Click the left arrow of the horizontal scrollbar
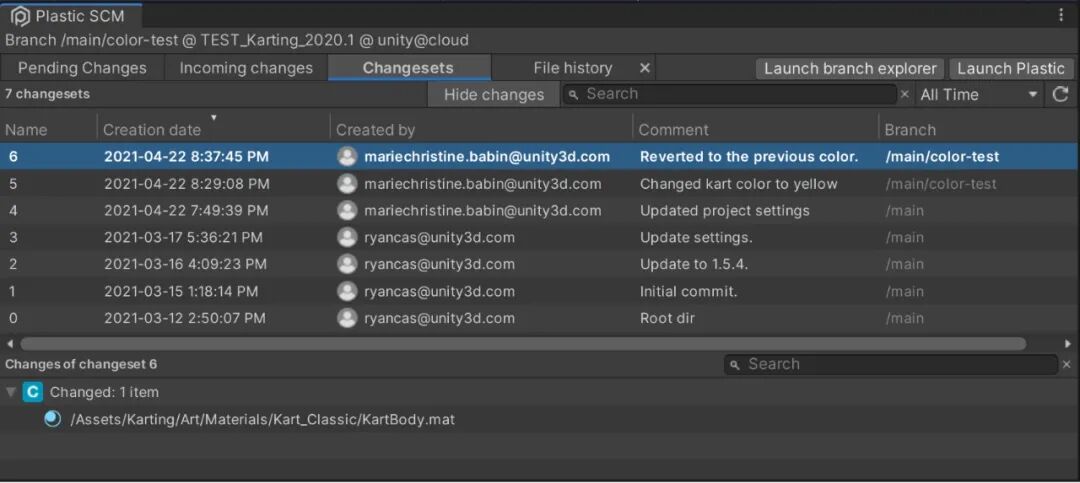This screenshot has width=1080, height=483. coord(10,343)
